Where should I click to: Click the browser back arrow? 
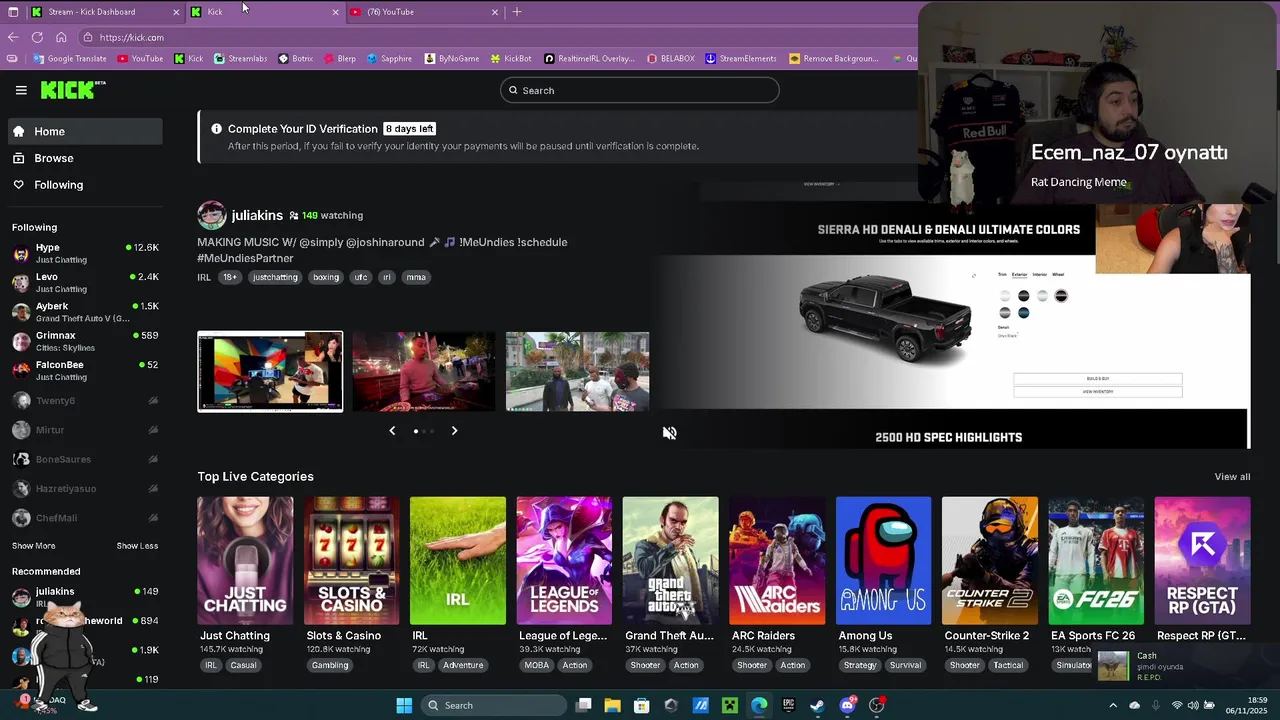point(13,37)
